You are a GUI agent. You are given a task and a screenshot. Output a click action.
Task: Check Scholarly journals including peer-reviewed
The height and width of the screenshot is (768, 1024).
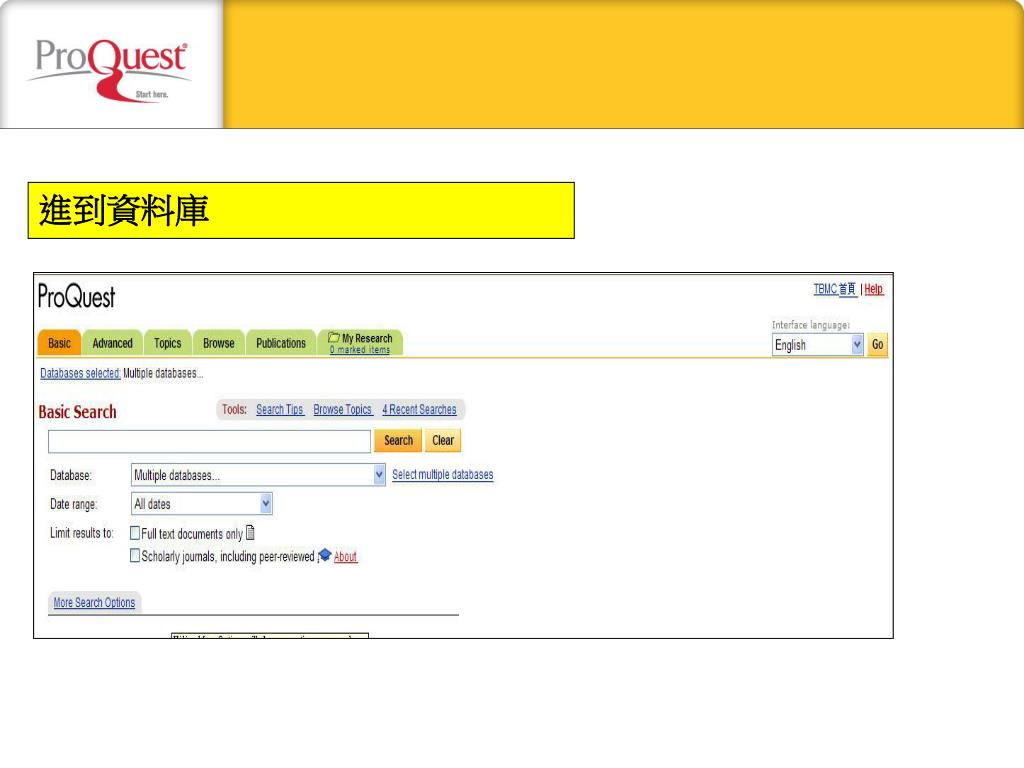click(x=135, y=556)
